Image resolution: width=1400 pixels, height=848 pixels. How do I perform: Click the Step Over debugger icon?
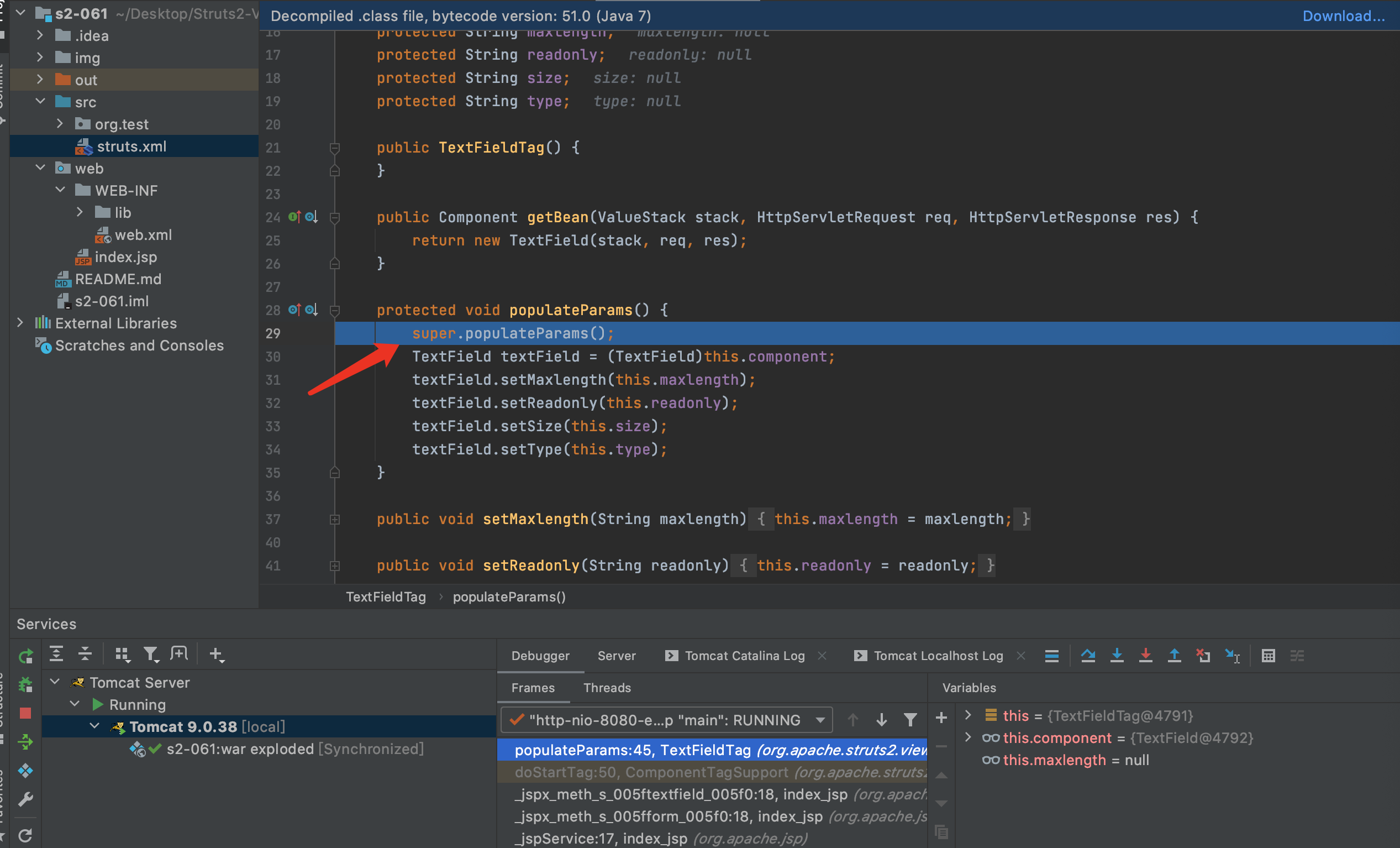pos(1088,655)
